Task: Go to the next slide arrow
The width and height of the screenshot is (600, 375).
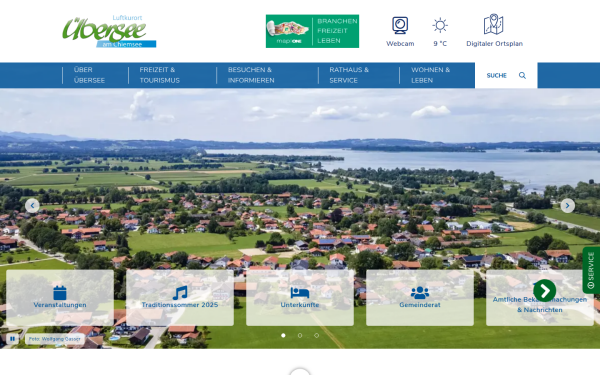Action: [x=567, y=205]
